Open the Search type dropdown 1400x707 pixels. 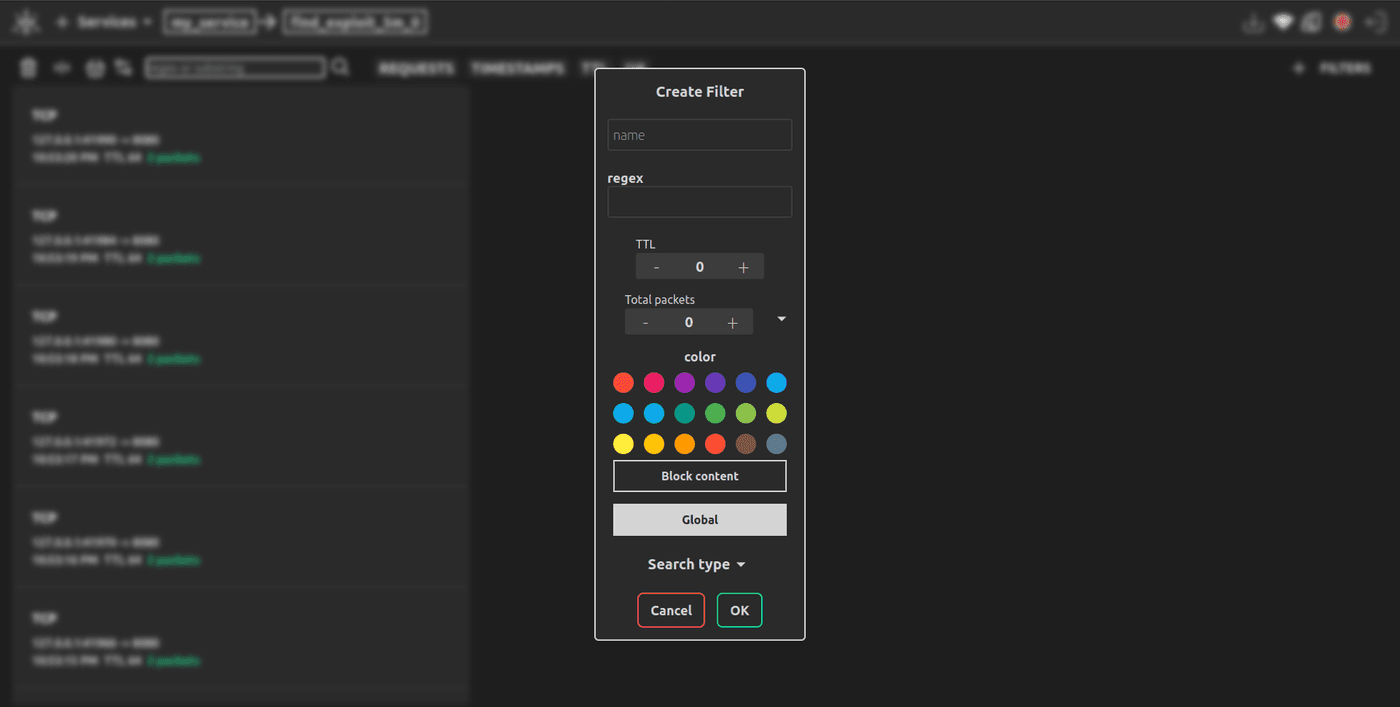click(697, 564)
